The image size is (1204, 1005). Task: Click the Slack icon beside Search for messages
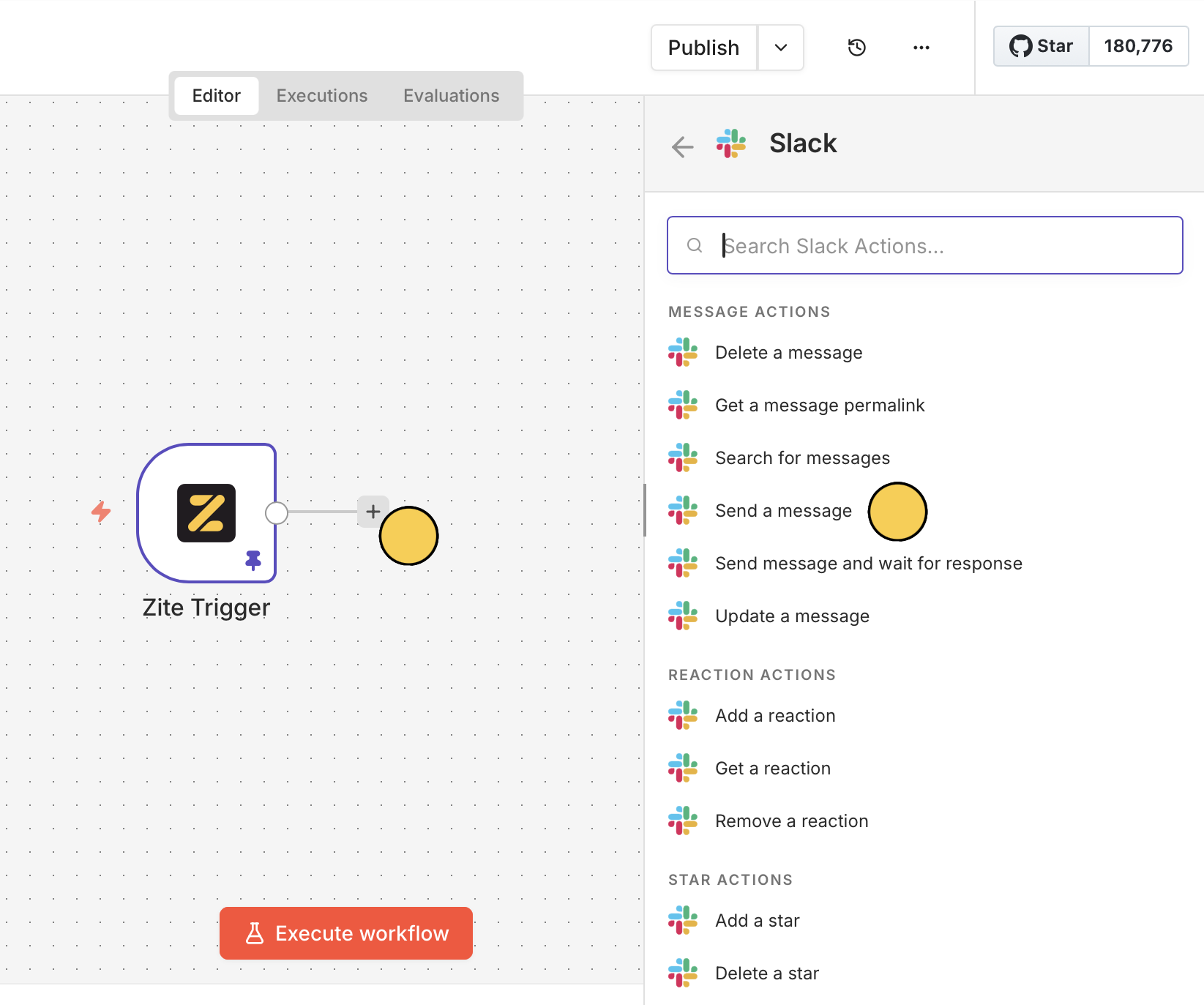click(683, 458)
